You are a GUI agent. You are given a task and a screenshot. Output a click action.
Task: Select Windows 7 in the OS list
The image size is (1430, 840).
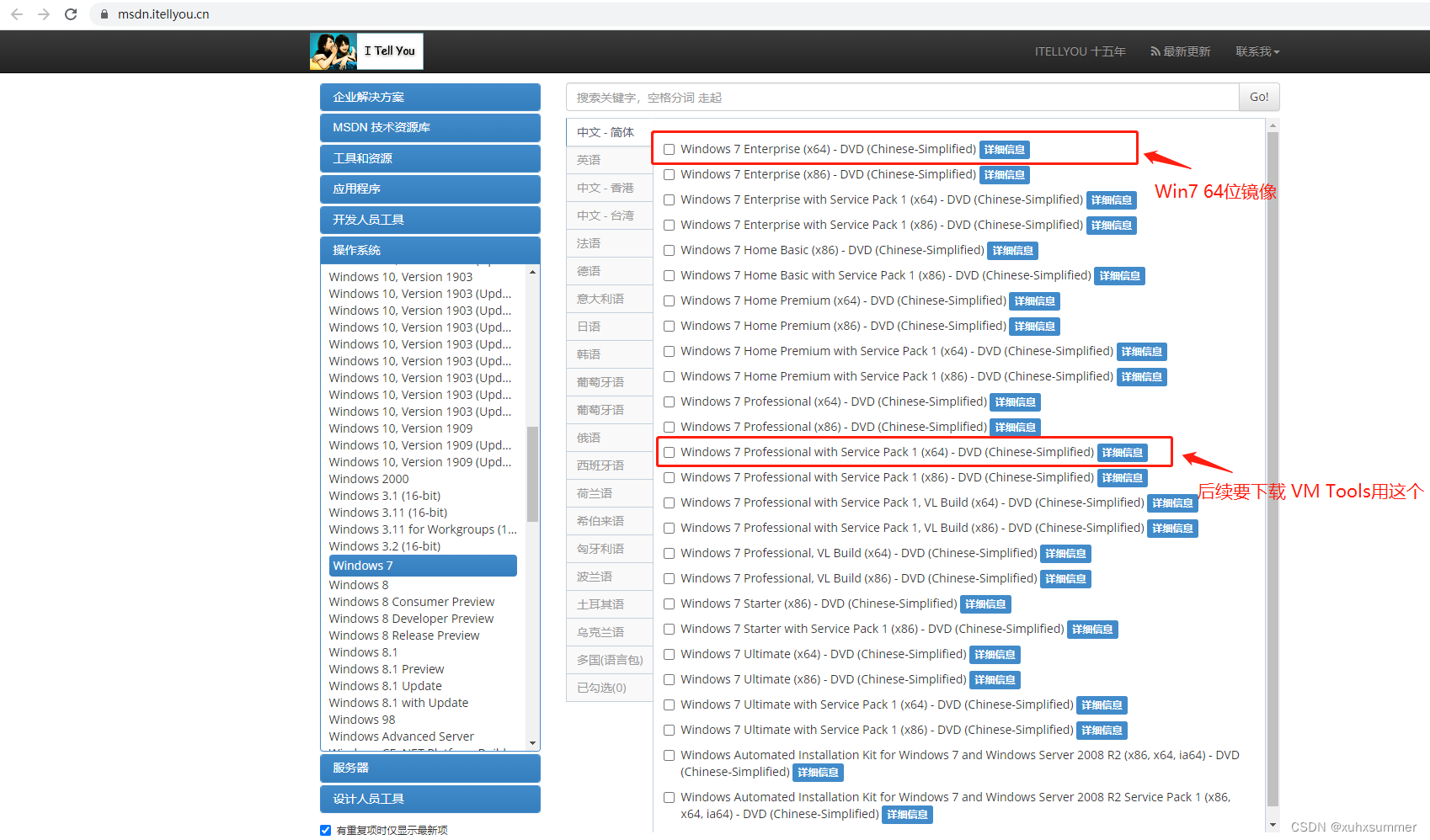(x=423, y=566)
